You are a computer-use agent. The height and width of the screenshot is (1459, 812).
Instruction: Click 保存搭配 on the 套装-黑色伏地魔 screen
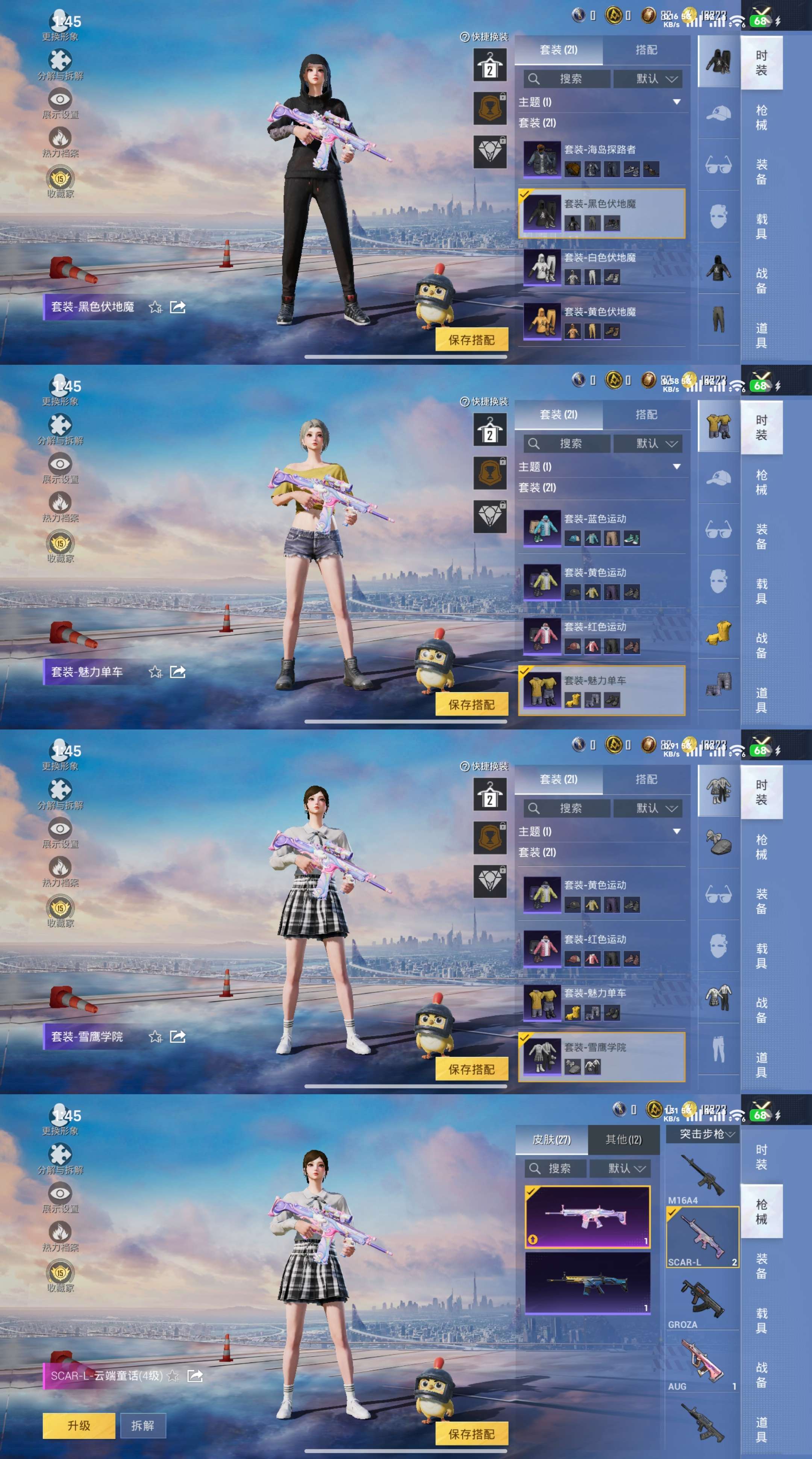click(472, 339)
